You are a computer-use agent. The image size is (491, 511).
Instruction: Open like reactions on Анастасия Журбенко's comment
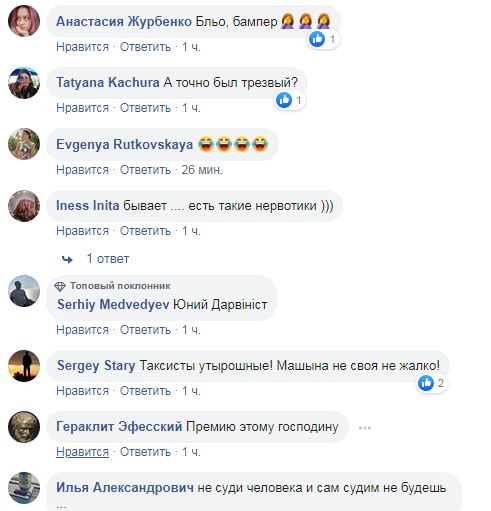[x=322, y=39]
